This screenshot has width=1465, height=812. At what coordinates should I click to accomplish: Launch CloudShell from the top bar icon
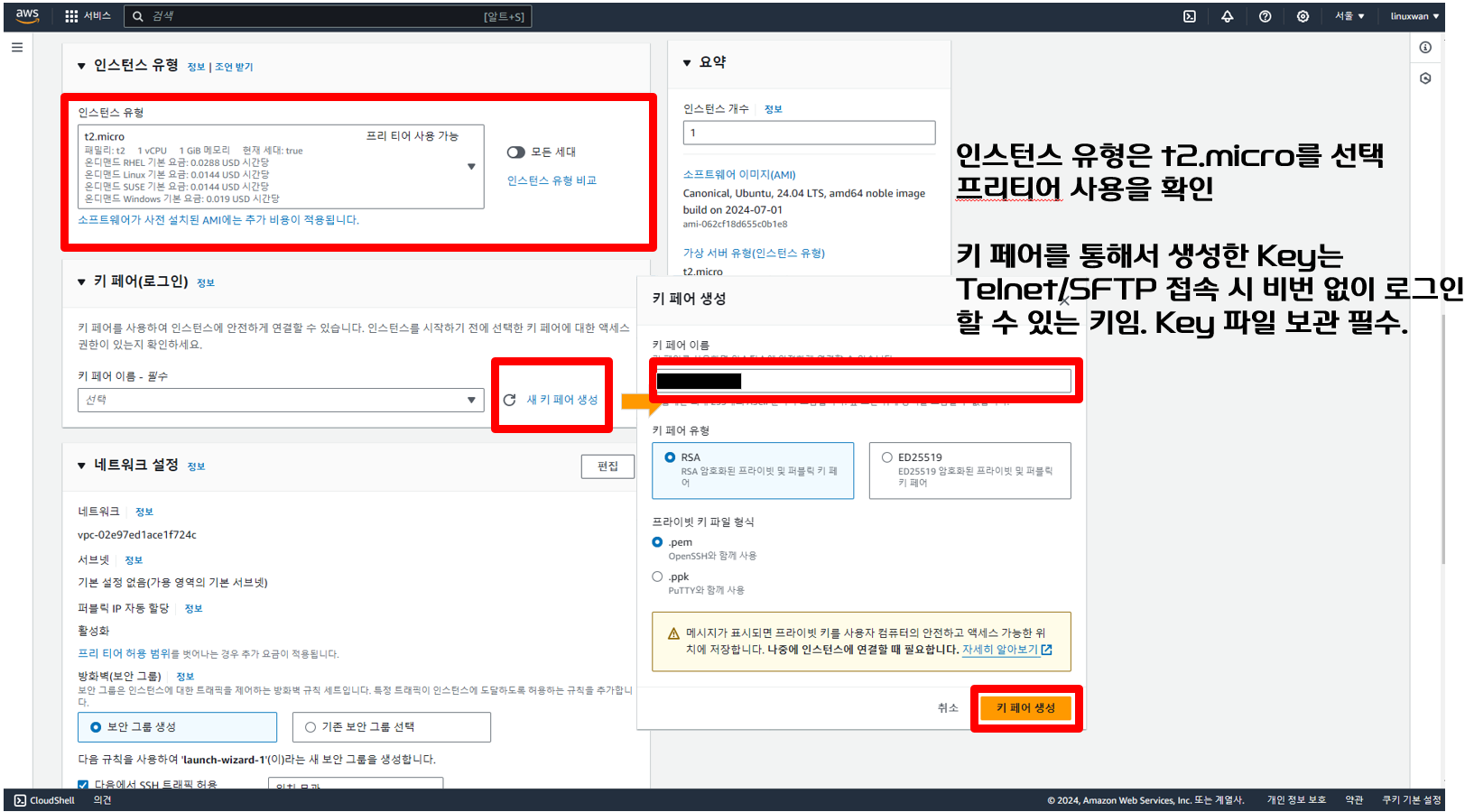[1190, 16]
